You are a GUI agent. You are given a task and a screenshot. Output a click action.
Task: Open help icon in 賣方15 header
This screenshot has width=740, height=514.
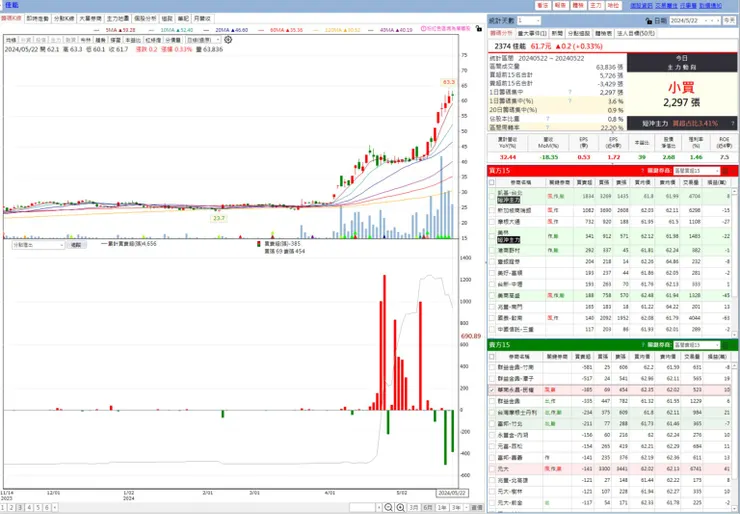click(x=642, y=345)
